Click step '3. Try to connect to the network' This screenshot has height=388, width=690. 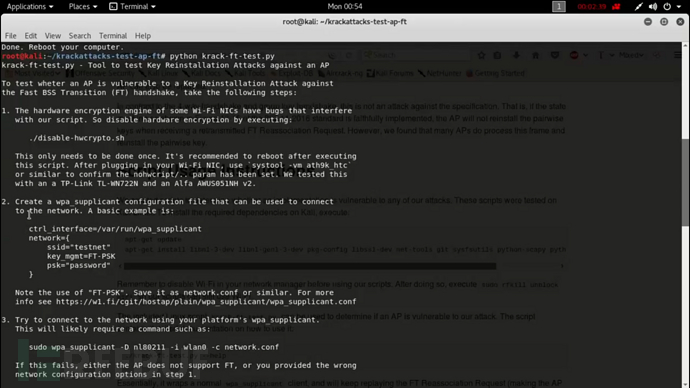161,320
